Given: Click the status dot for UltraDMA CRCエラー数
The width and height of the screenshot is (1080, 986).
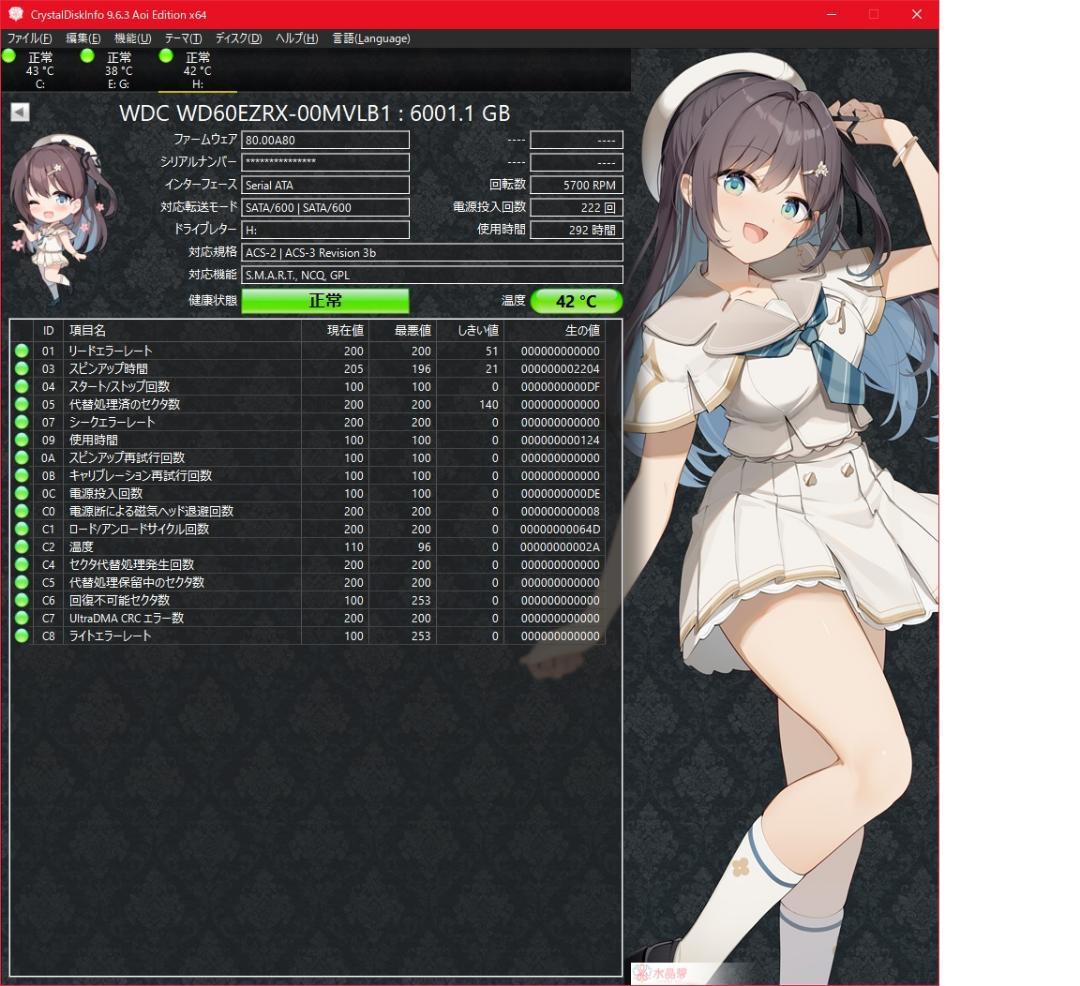Looking at the screenshot, I should click(21, 618).
